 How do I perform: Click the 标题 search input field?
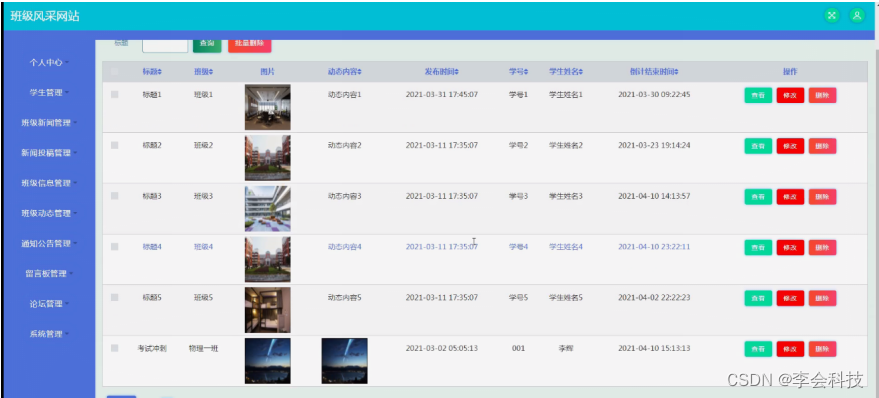pyautogui.click(x=165, y=45)
